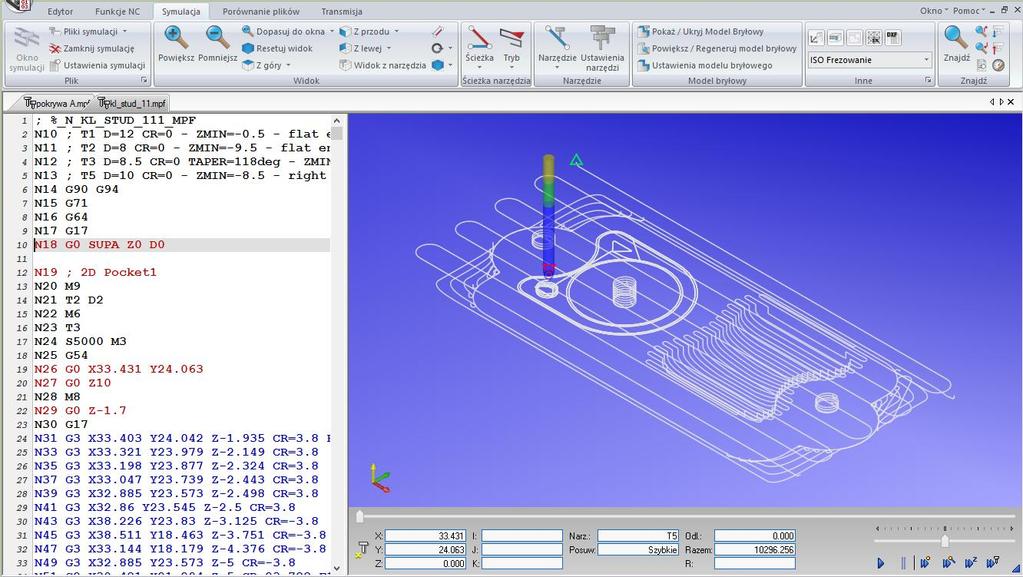Click the Powiększ zoom-in magnifier
This screenshot has width=1023, height=577.
point(175,38)
